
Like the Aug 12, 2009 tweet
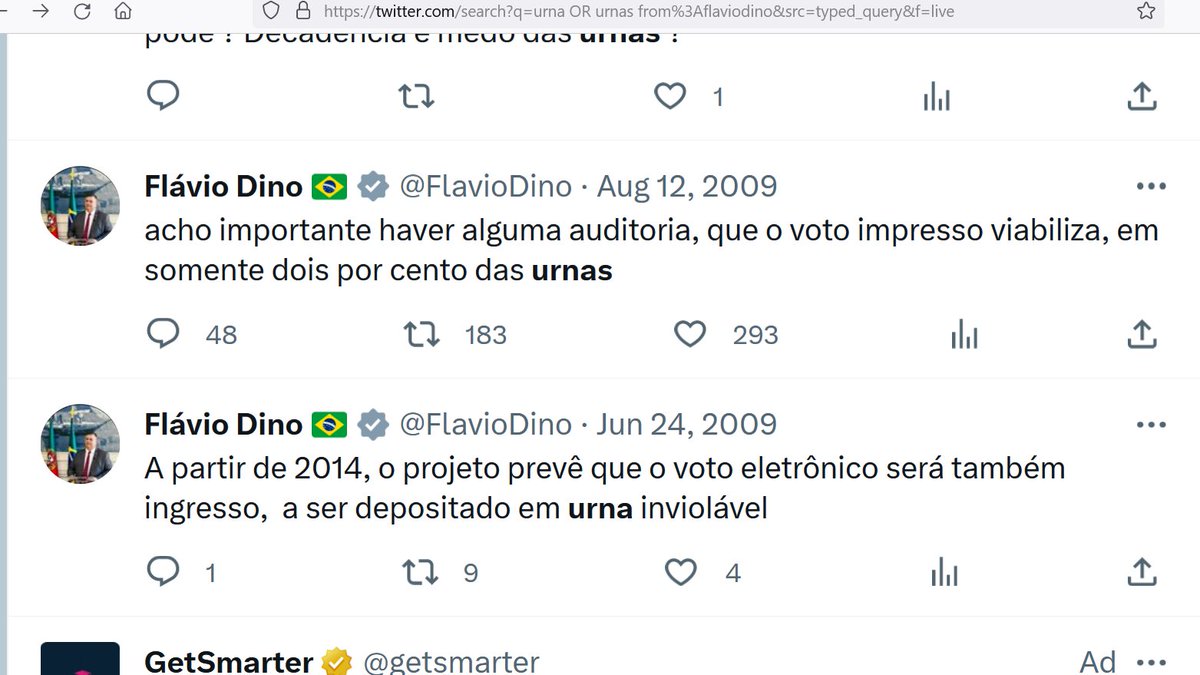tap(689, 333)
